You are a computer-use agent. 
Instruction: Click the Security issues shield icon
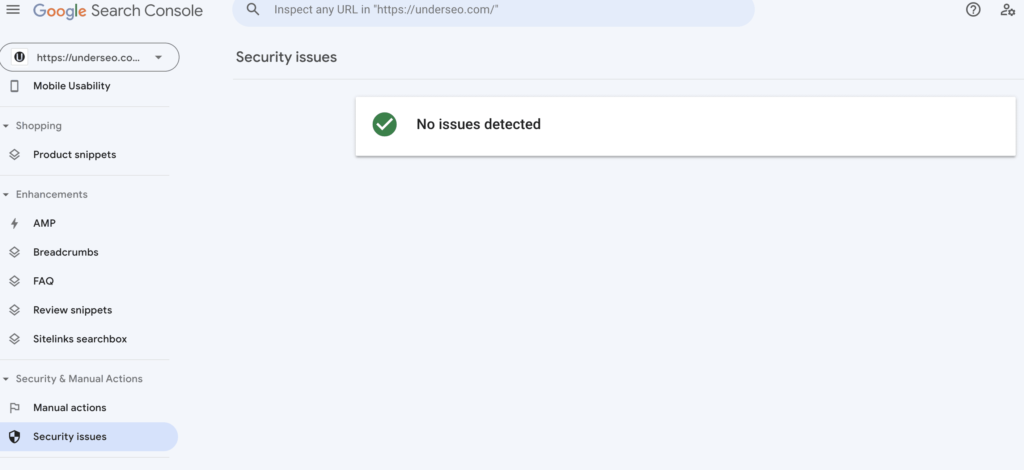[x=14, y=437]
